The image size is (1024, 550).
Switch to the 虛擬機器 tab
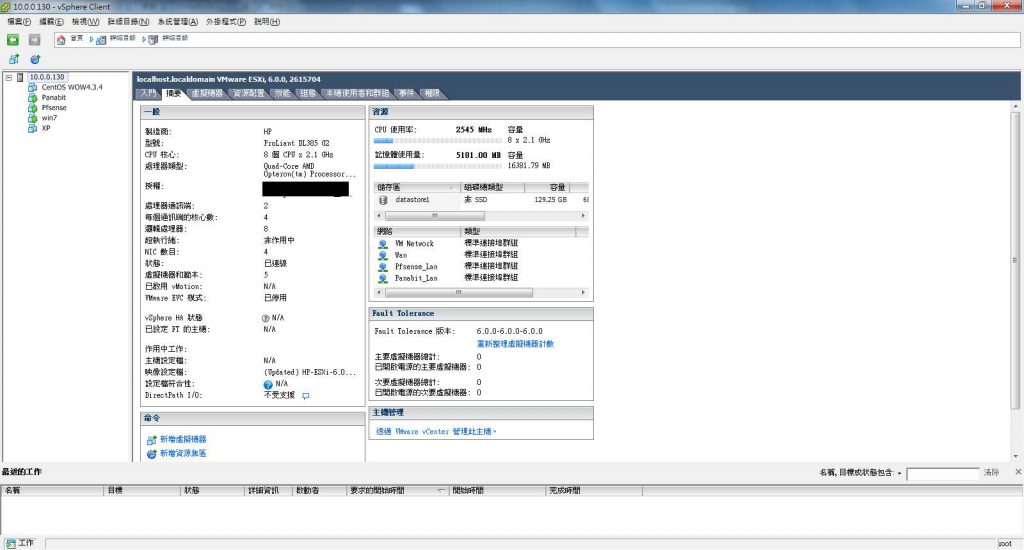pos(207,93)
